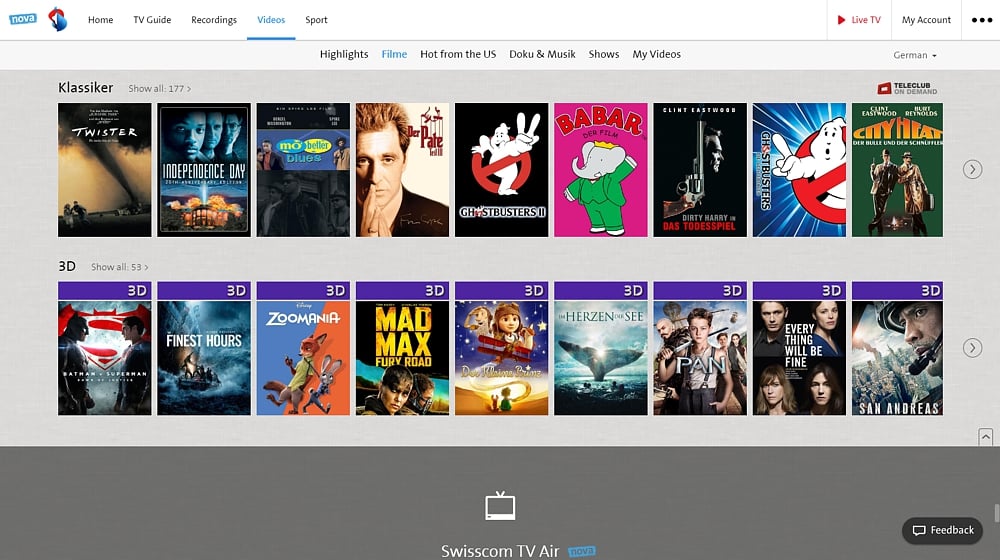Select the Videos tab

pos(271,20)
